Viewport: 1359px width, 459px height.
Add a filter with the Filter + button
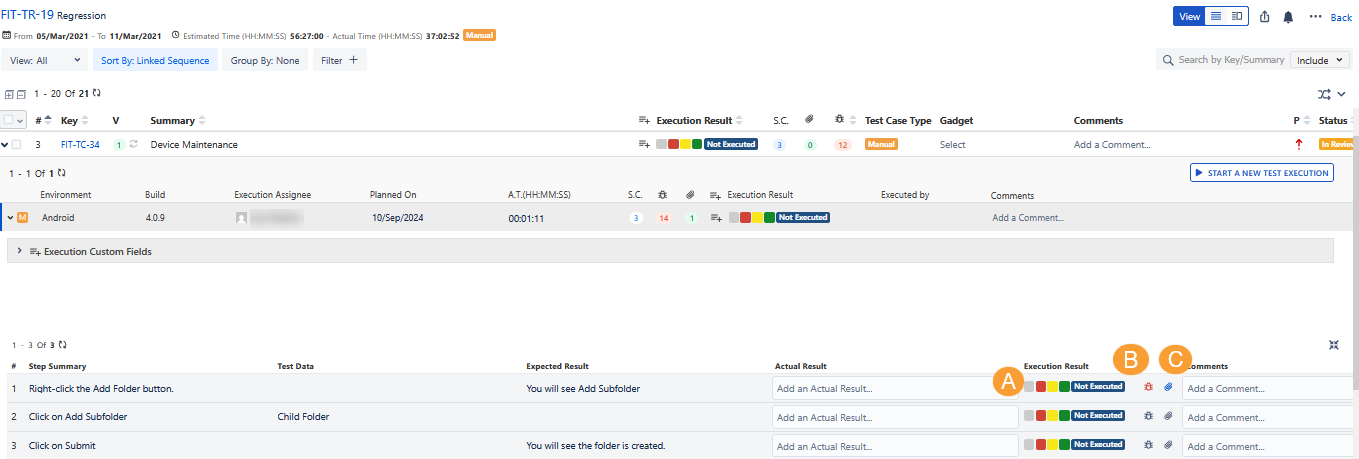tap(340, 60)
